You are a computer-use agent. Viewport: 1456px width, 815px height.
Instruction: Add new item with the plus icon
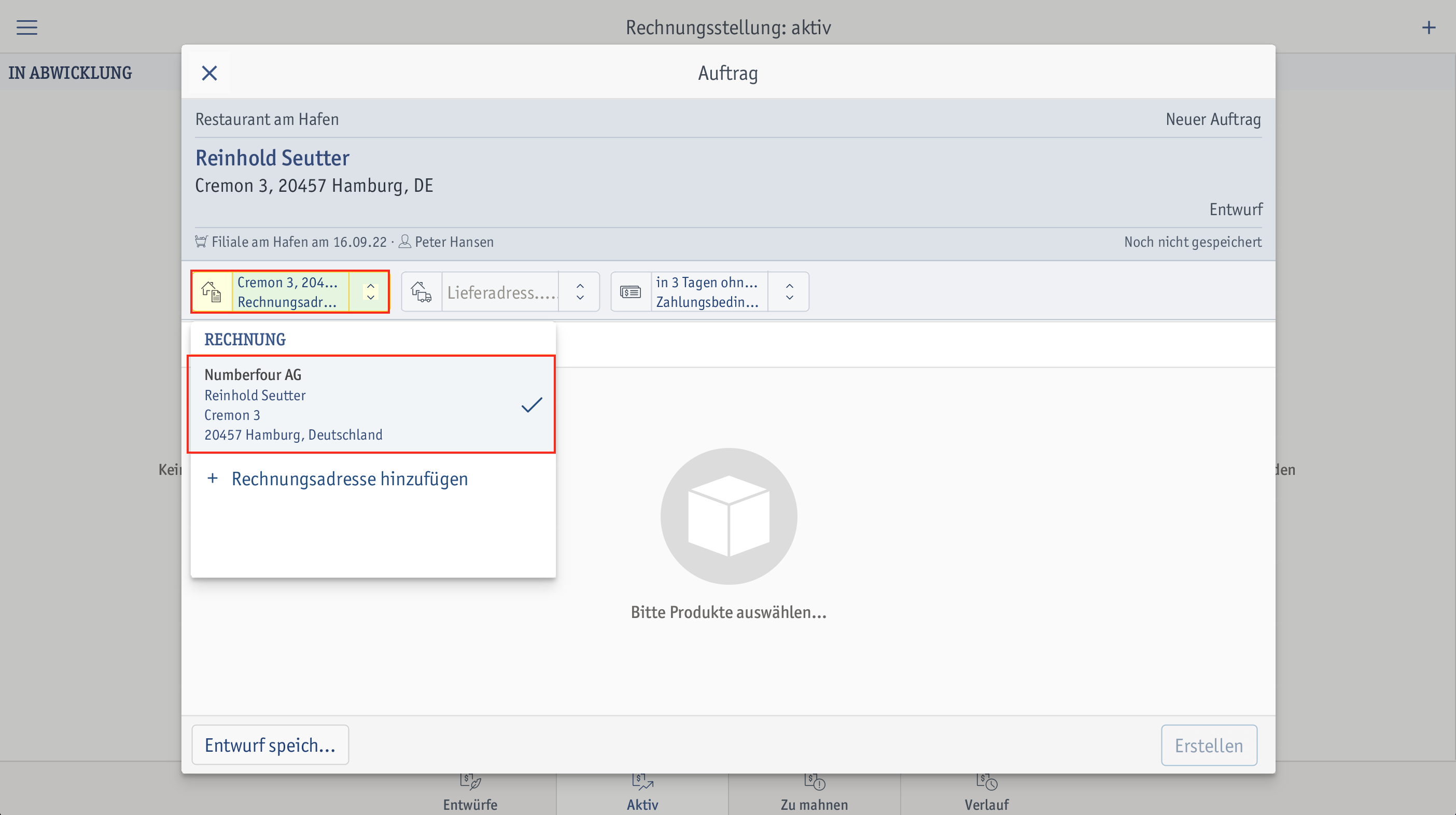point(1429,27)
